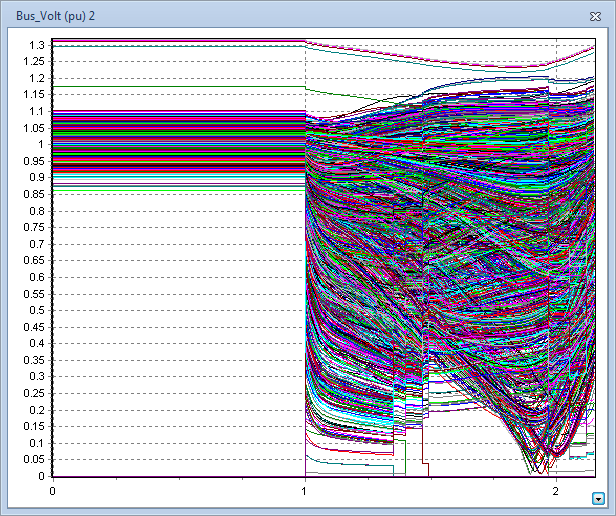Click the 0.85 y-axis label

click(34, 194)
